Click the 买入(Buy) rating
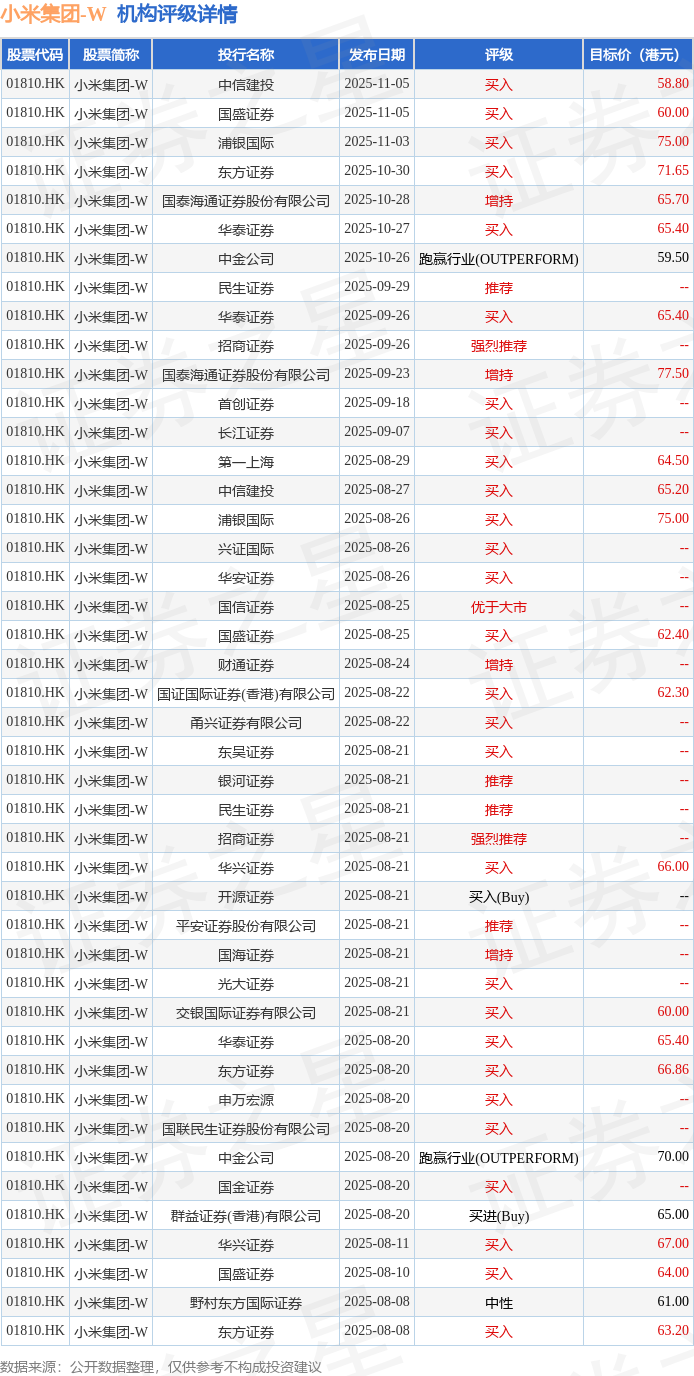This screenshot has width=694, height=1376. click(499, 896)
